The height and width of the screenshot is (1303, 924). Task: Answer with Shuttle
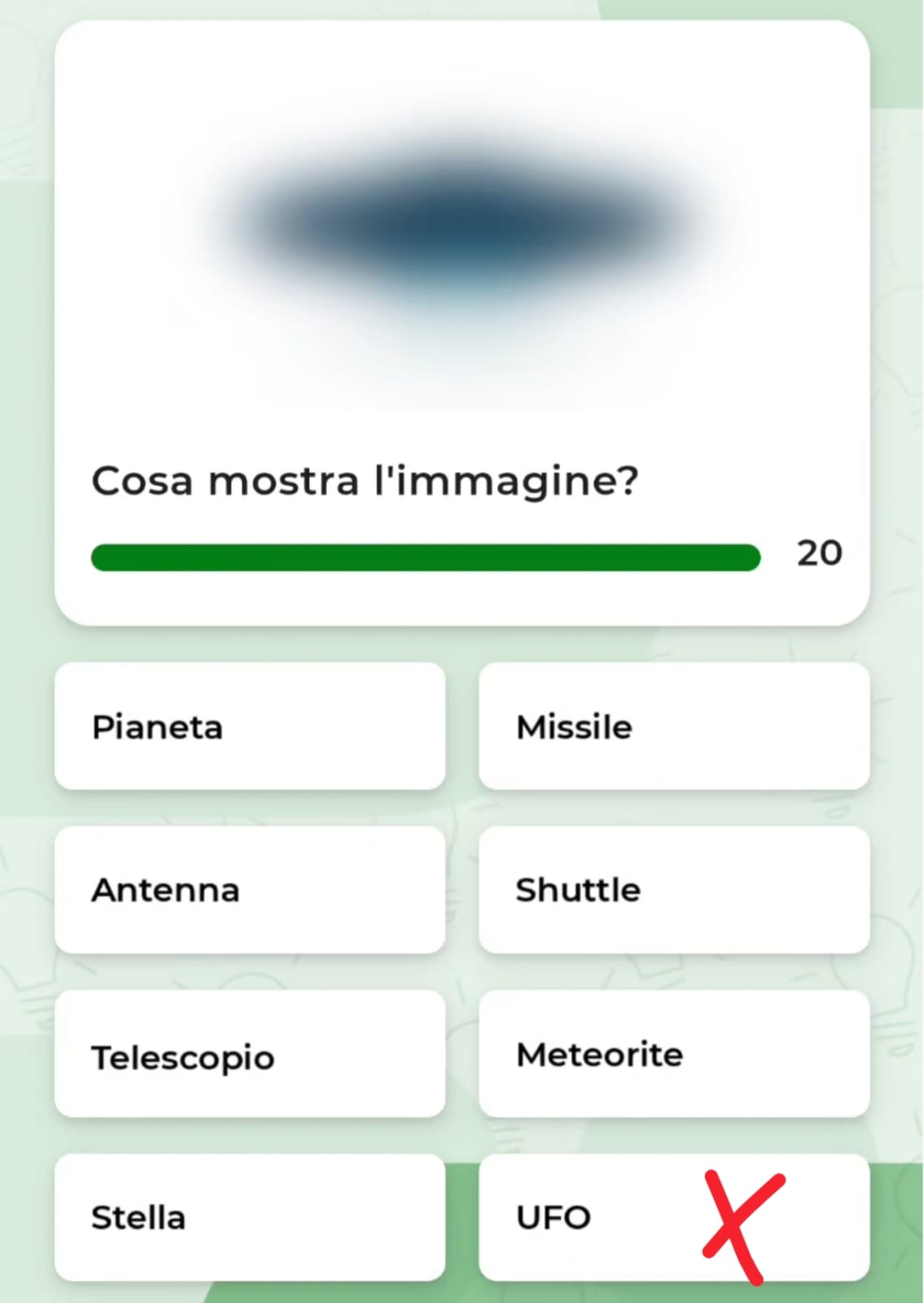coord(673,890)
